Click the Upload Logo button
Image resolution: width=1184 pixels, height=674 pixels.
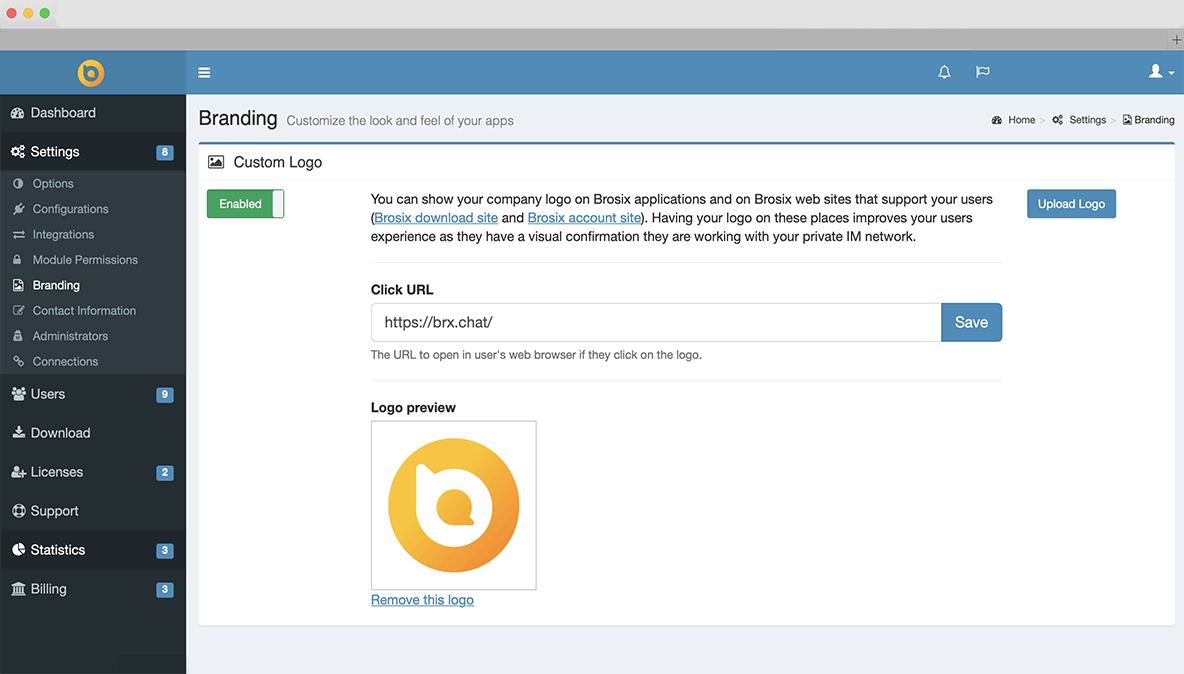[1071, 204]
